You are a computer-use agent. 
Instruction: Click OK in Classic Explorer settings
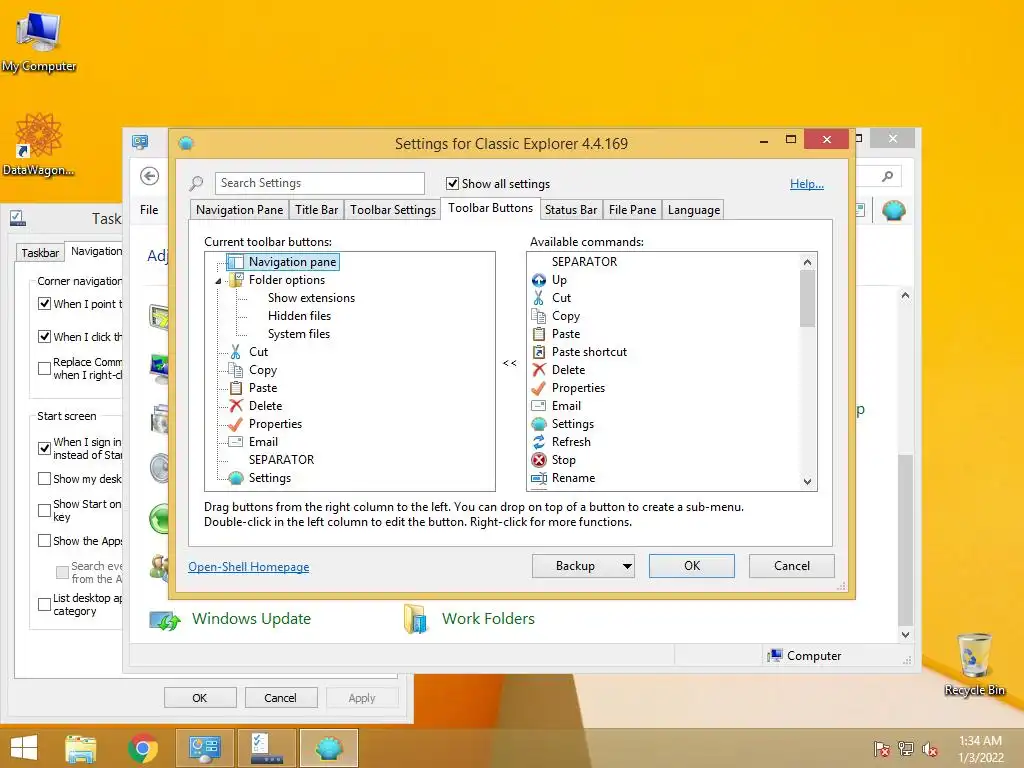[x=692, y=566]
